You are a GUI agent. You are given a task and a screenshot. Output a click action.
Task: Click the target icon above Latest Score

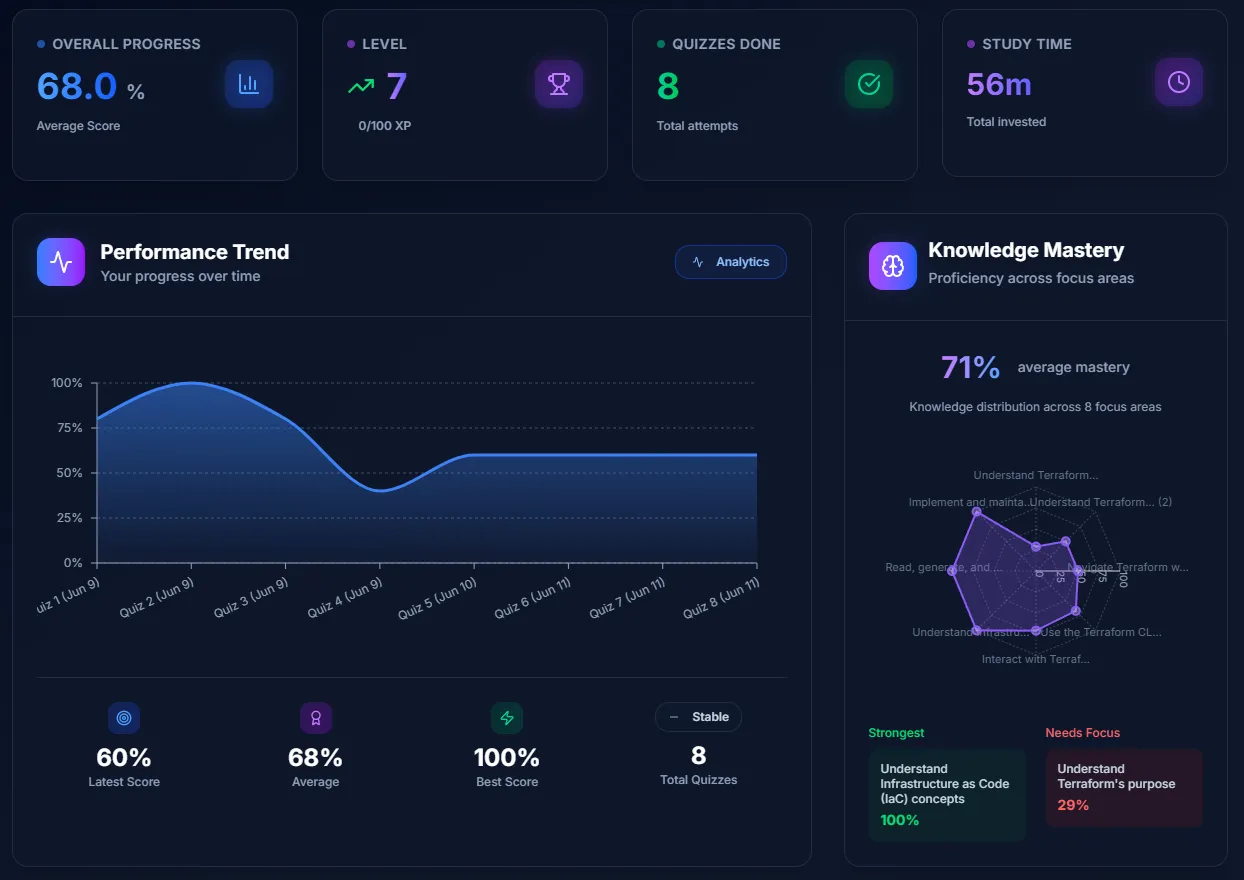[x=124, y=718]
